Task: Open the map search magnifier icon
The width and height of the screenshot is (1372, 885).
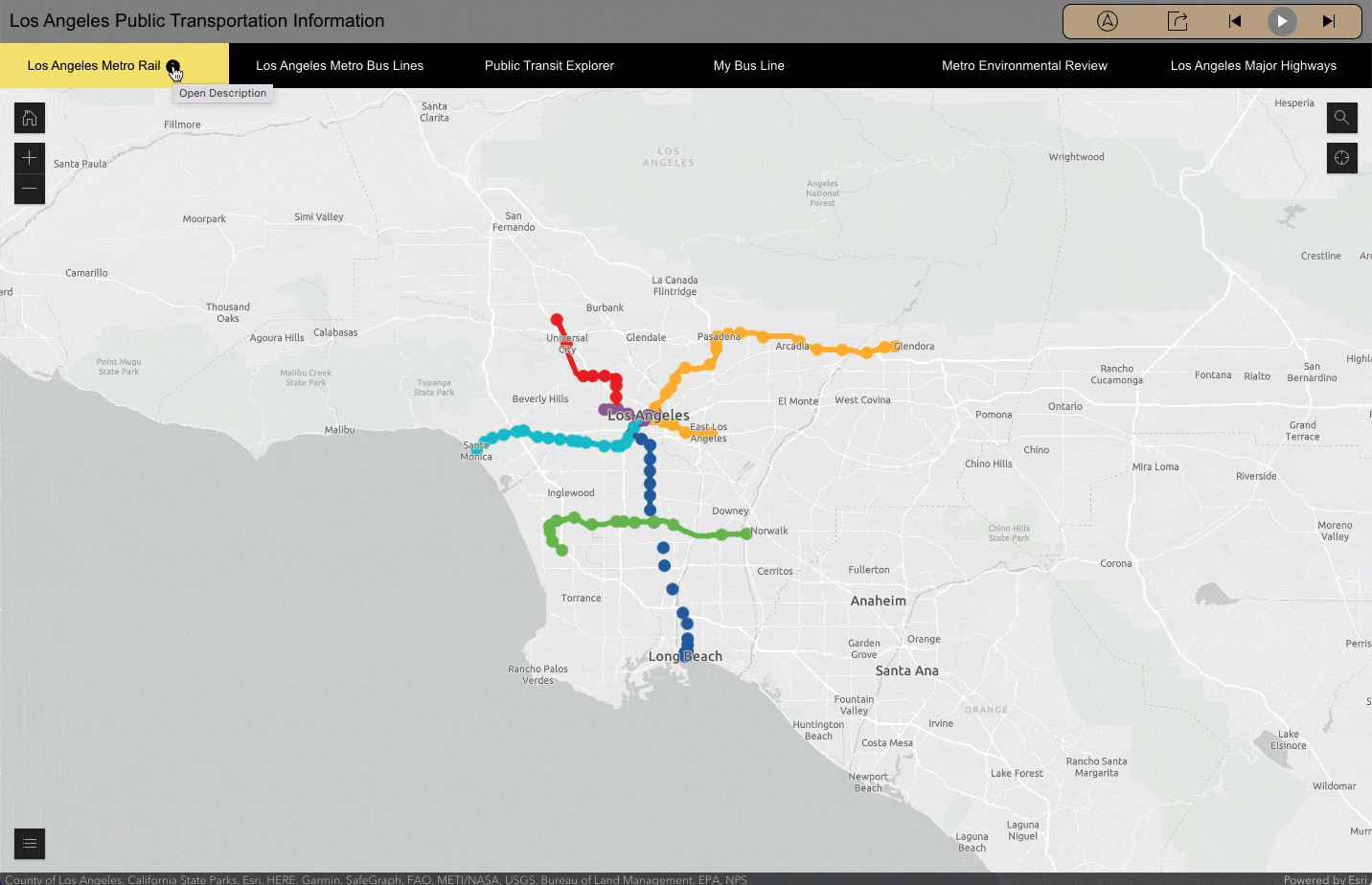Action: click(x=1342, y=118)
